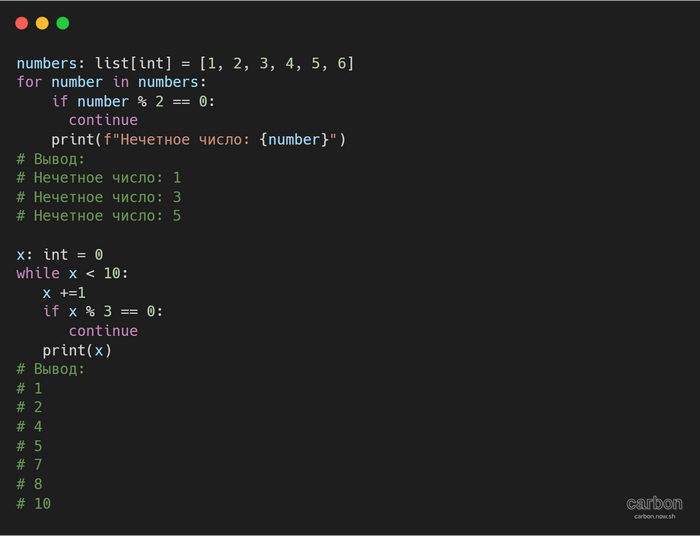Click the print f-string 'Нечетное число' line
Screen dimensions: 700x536
(x=198, y=140)
